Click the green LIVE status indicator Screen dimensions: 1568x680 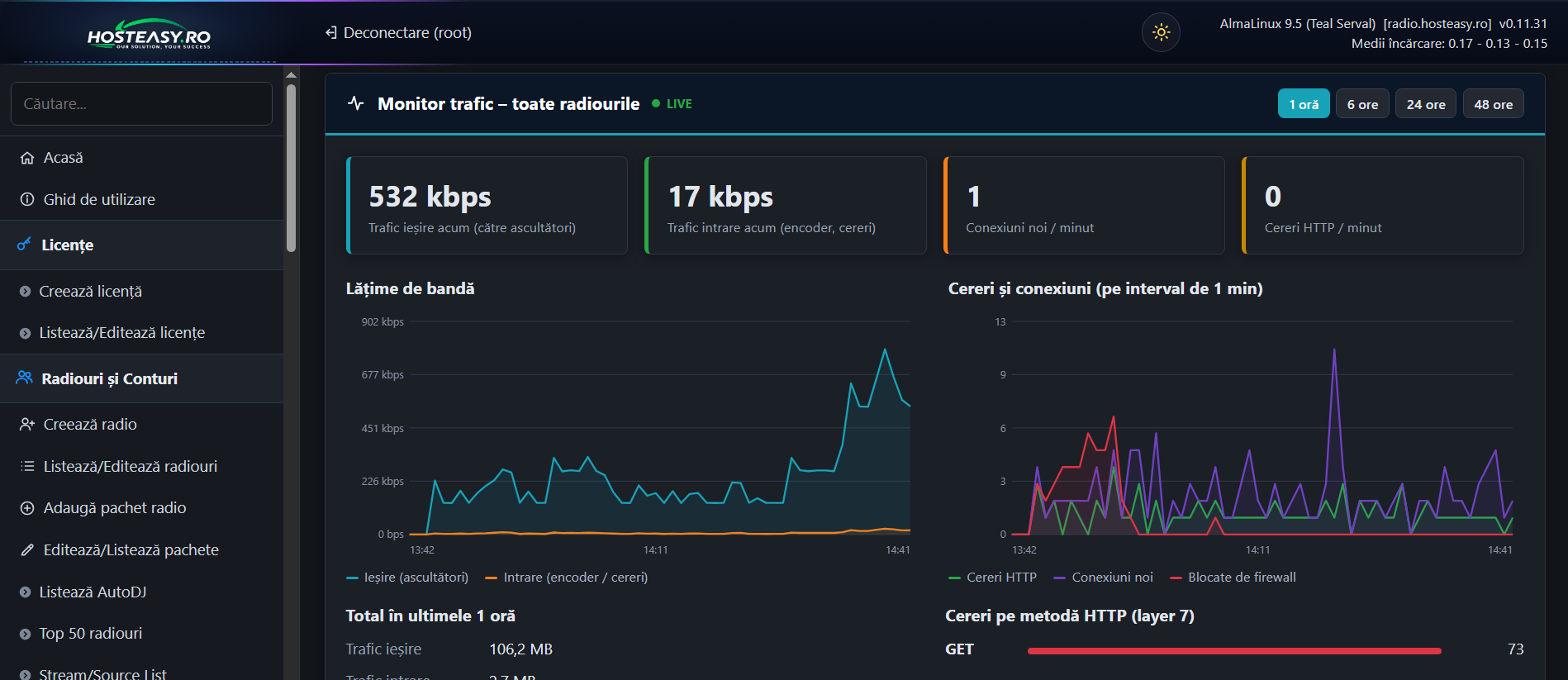pos(672,104)
